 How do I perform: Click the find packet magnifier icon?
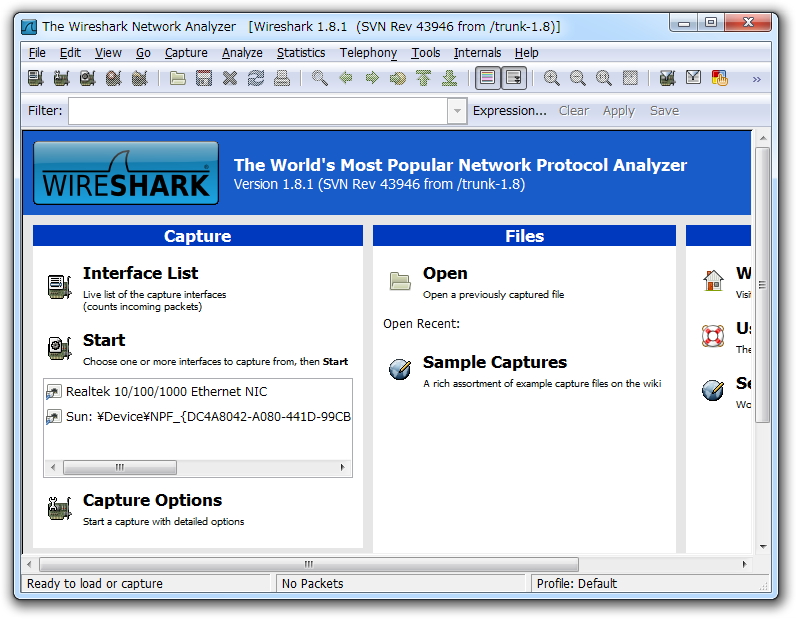click(319, 78)
